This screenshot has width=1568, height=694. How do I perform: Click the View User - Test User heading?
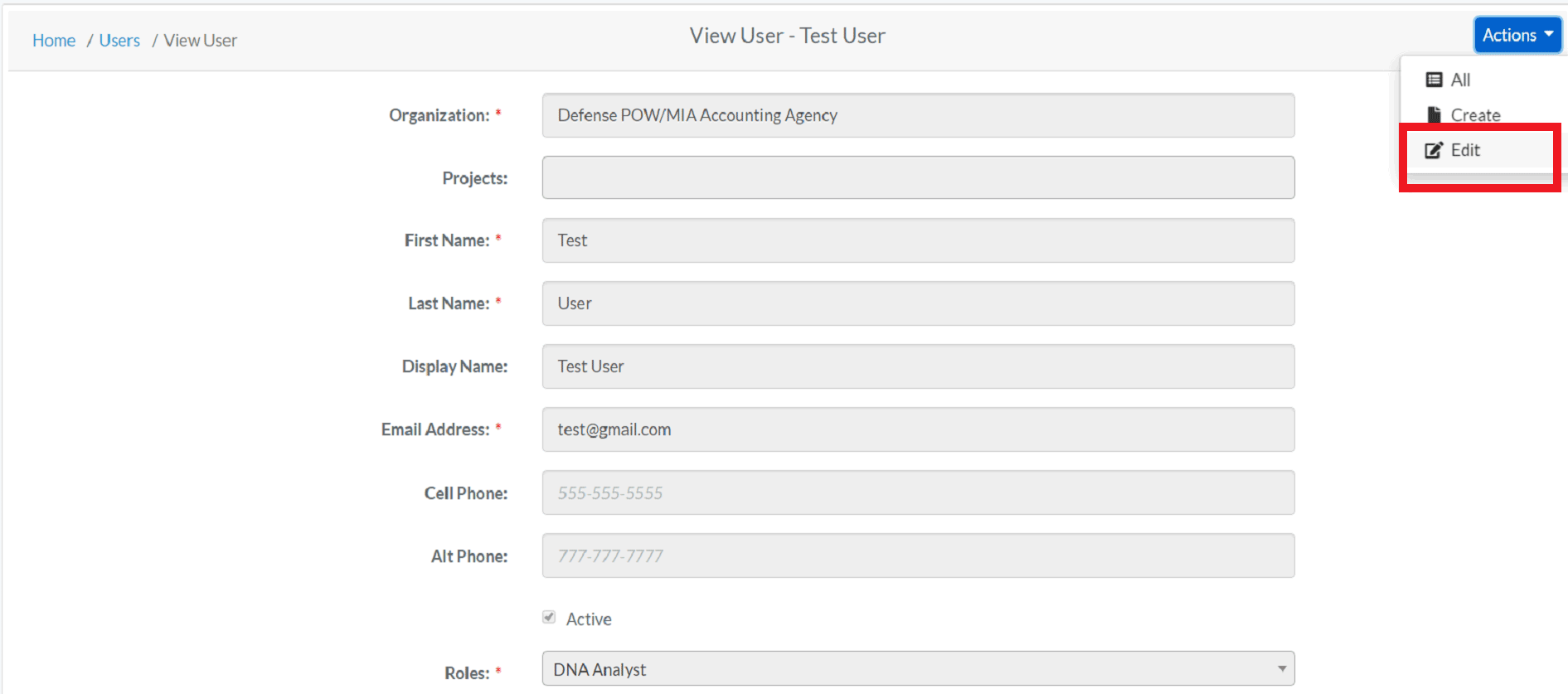click(x=787, y=36)
